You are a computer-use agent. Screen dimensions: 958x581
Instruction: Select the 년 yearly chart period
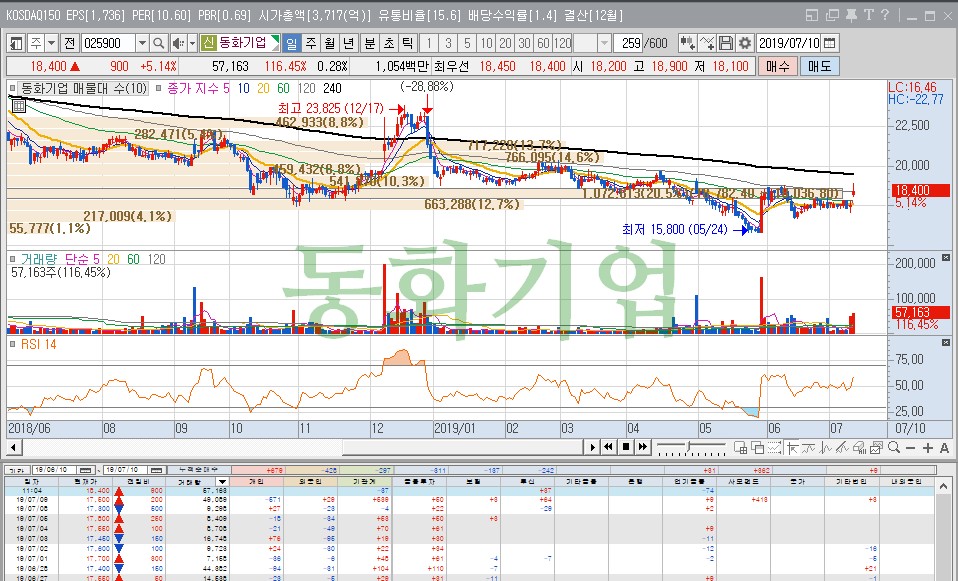tap(349, 43)
